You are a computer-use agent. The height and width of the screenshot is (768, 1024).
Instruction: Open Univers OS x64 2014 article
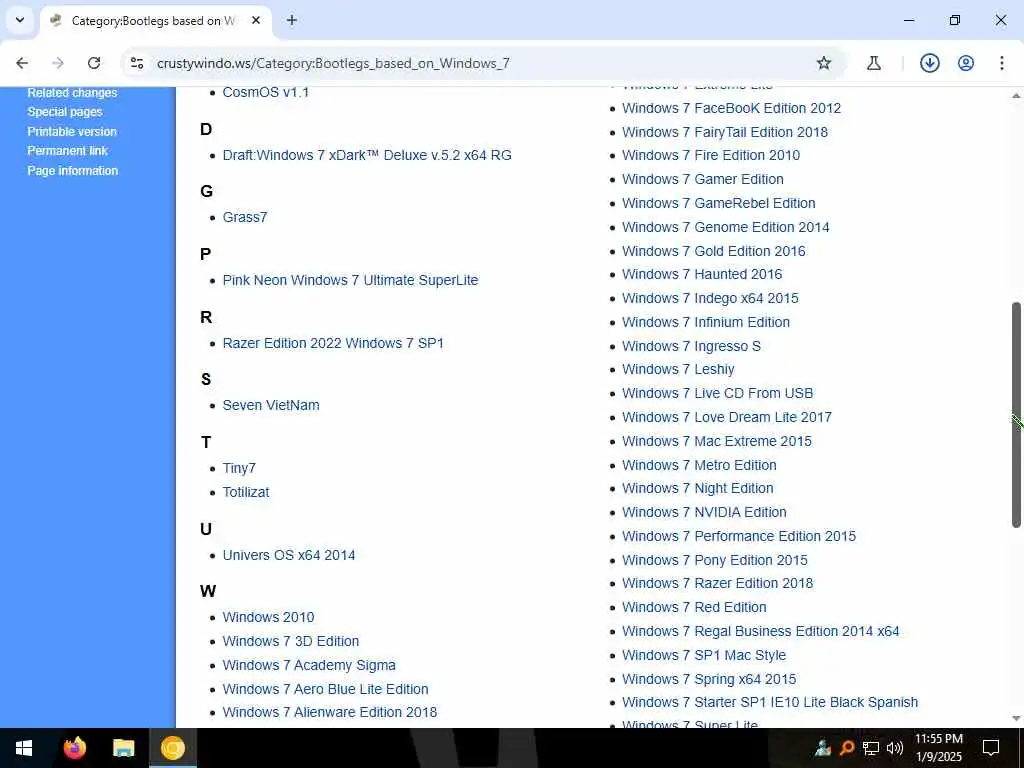coord(289,555)
